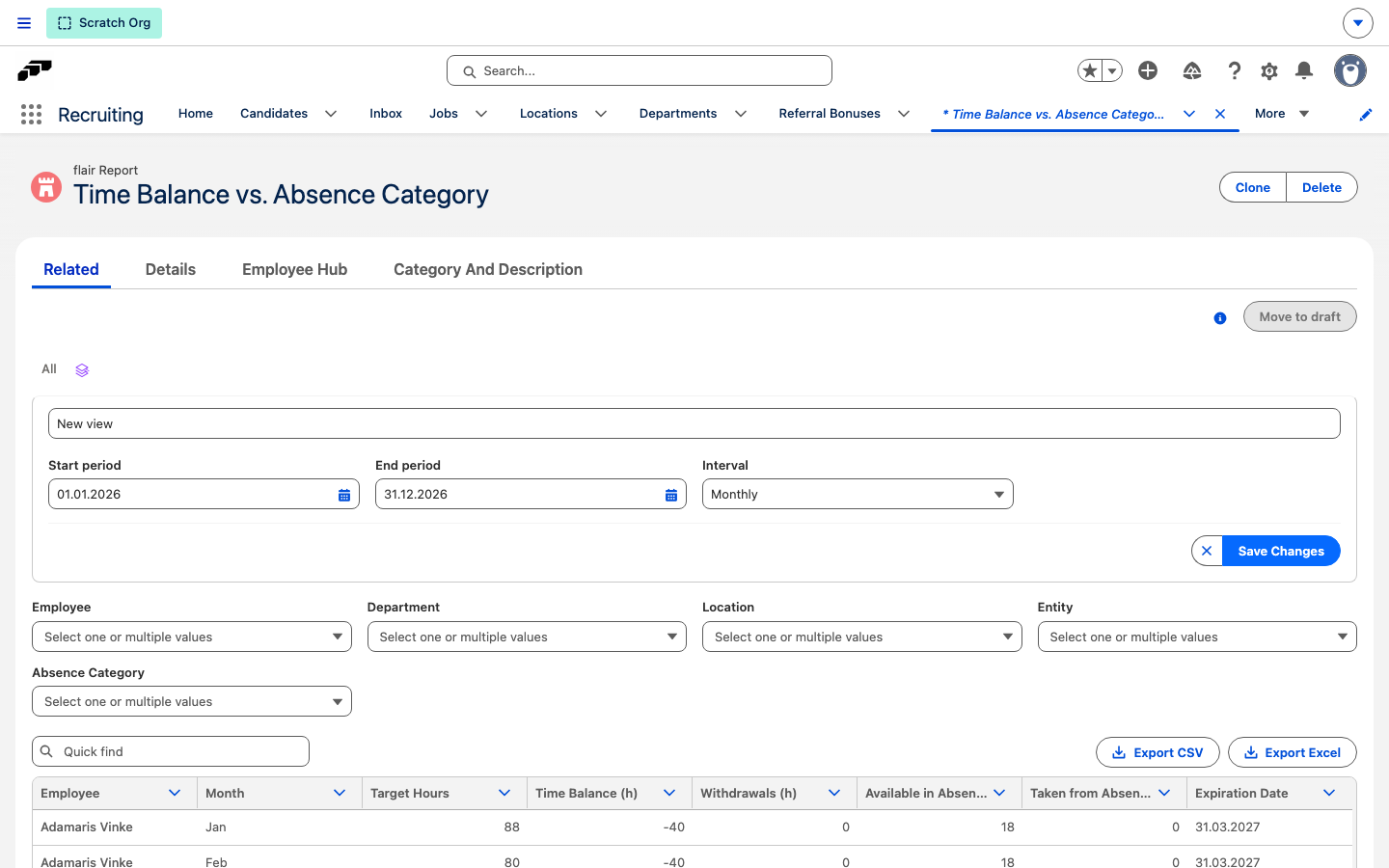The width and height of the screenshot is (1389, 868).
Task: Click the Save Changes button
Action: point(1281,551)
